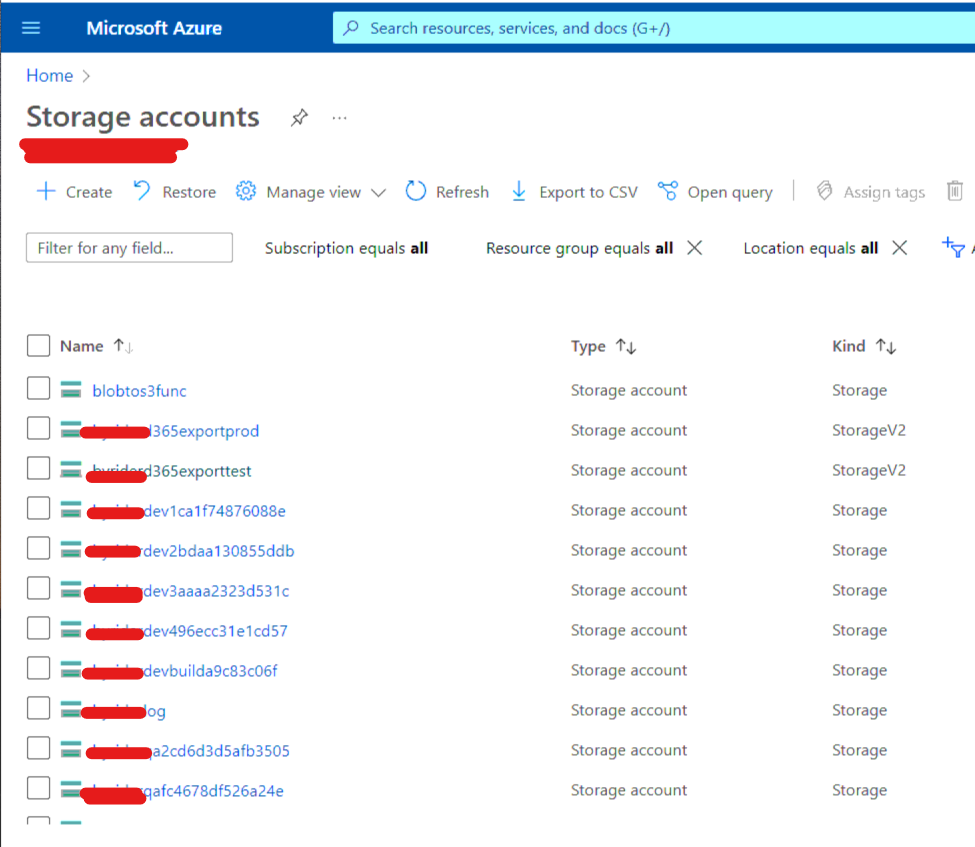Check the dev3aaaa2323d531c row checkbox
The image size is (975, 847).
[x=39, y=588]
